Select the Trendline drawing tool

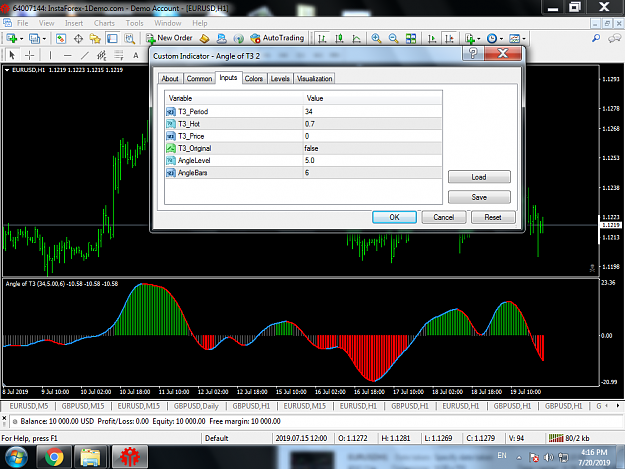coord(85,55)
